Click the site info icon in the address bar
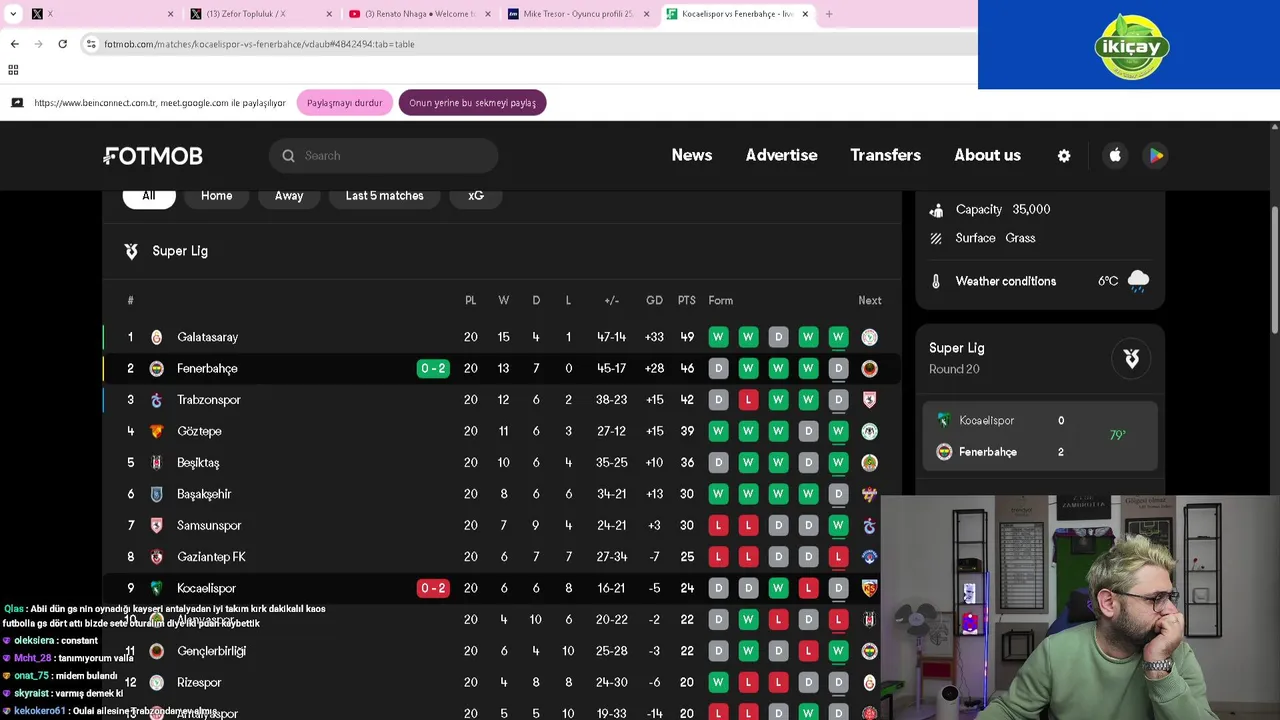Screen dimensions: 1280x720 click(x=91, y=44)
